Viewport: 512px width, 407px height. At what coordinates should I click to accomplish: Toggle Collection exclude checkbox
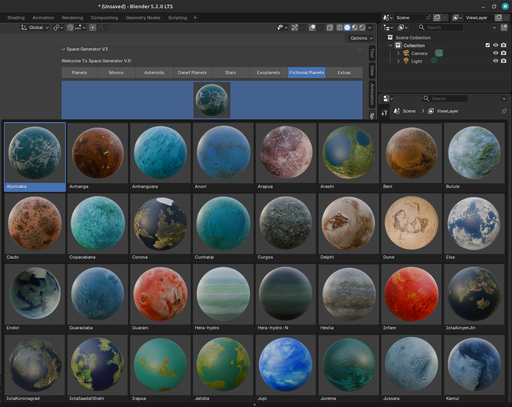(x=488, y=45)
